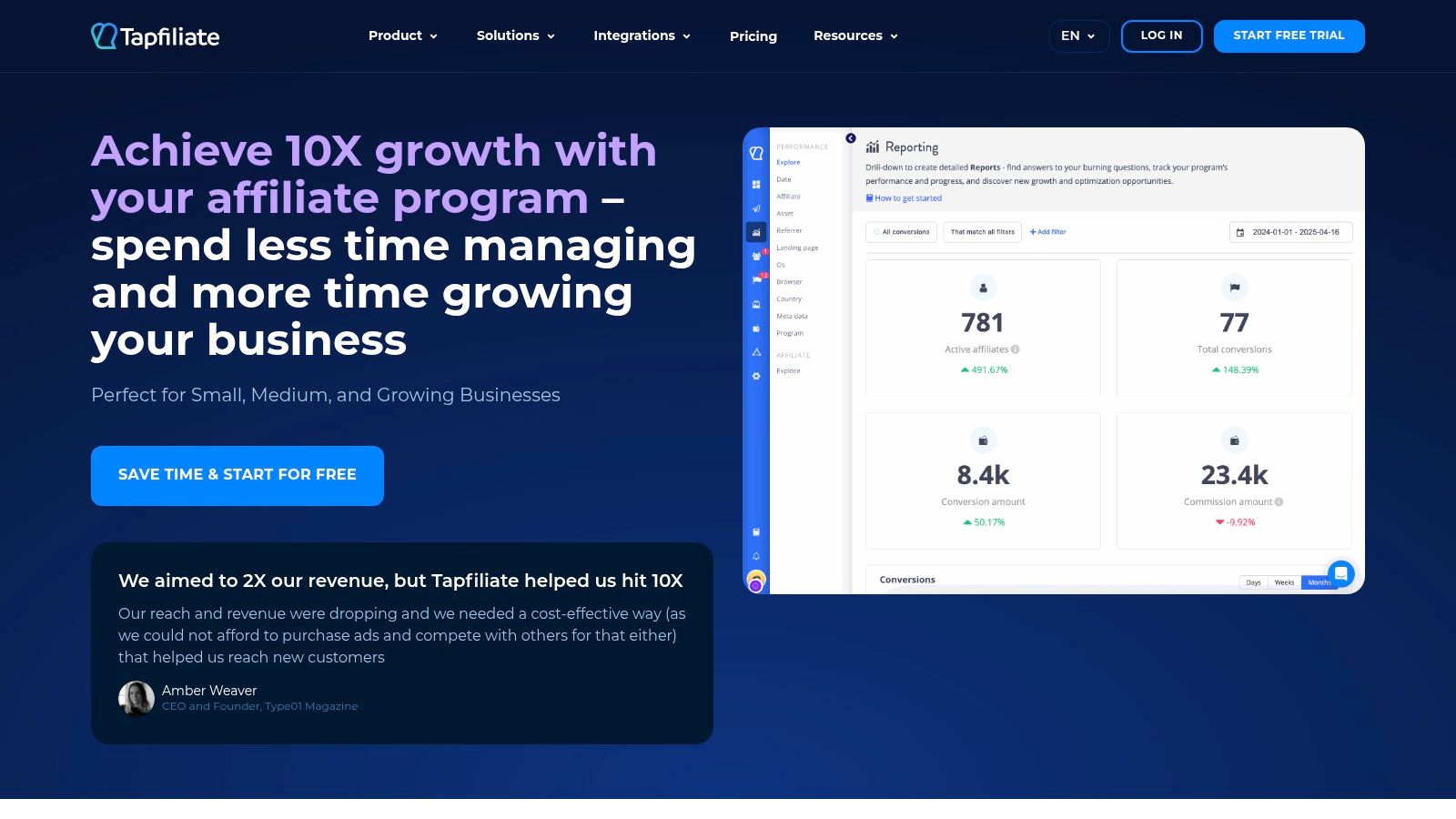Open the EN language selector

click(1078, 35)
